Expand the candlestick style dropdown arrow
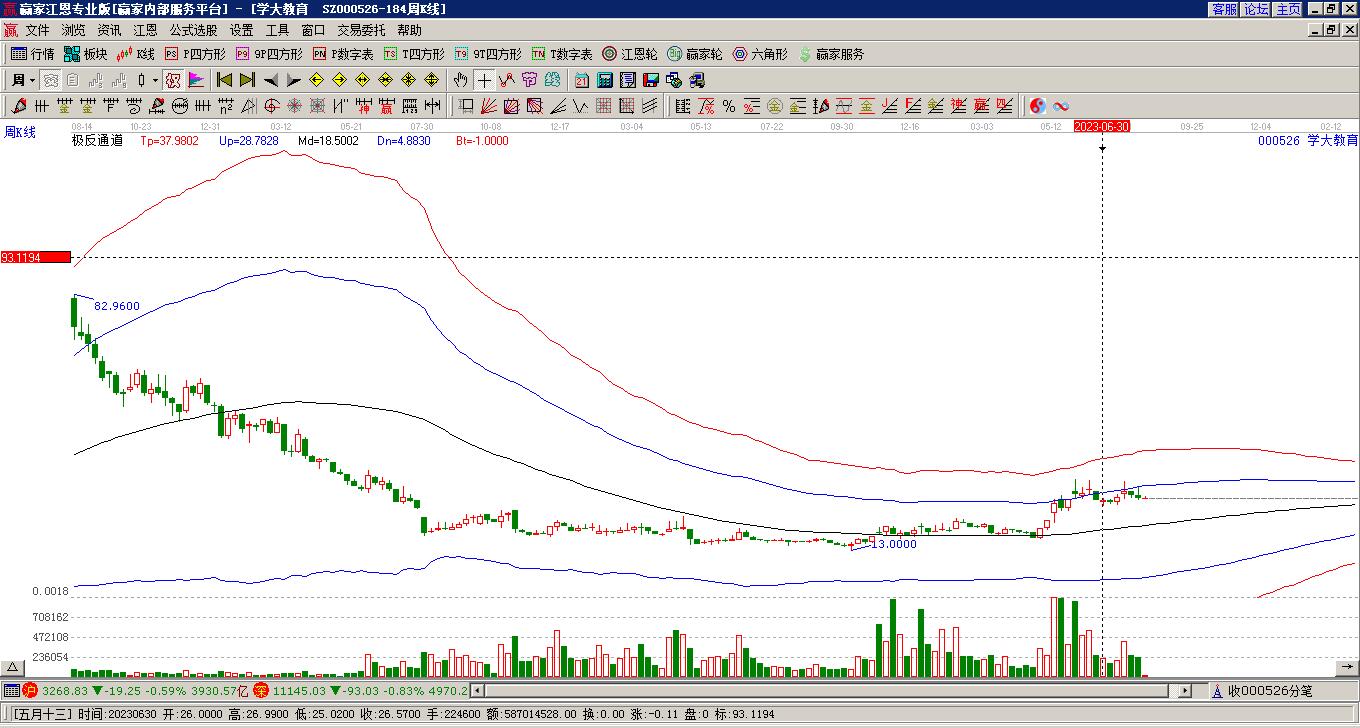Screen dimensions: 1360x728 click(x=155, y=80)
